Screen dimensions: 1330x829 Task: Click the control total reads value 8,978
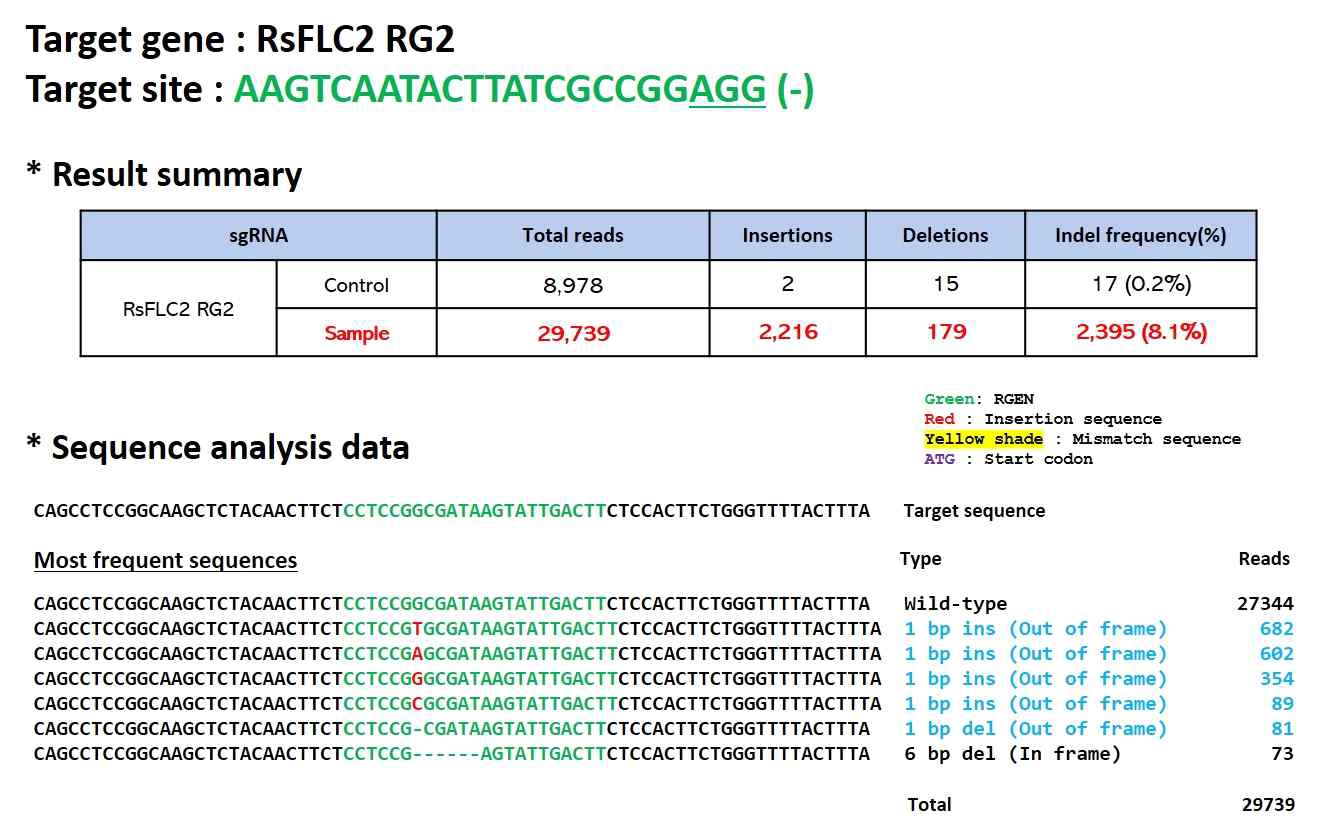[573, 285]
